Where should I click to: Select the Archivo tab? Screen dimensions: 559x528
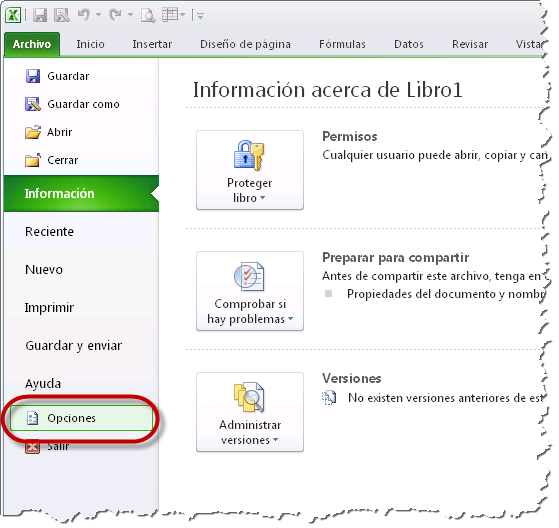click(32, 44)
